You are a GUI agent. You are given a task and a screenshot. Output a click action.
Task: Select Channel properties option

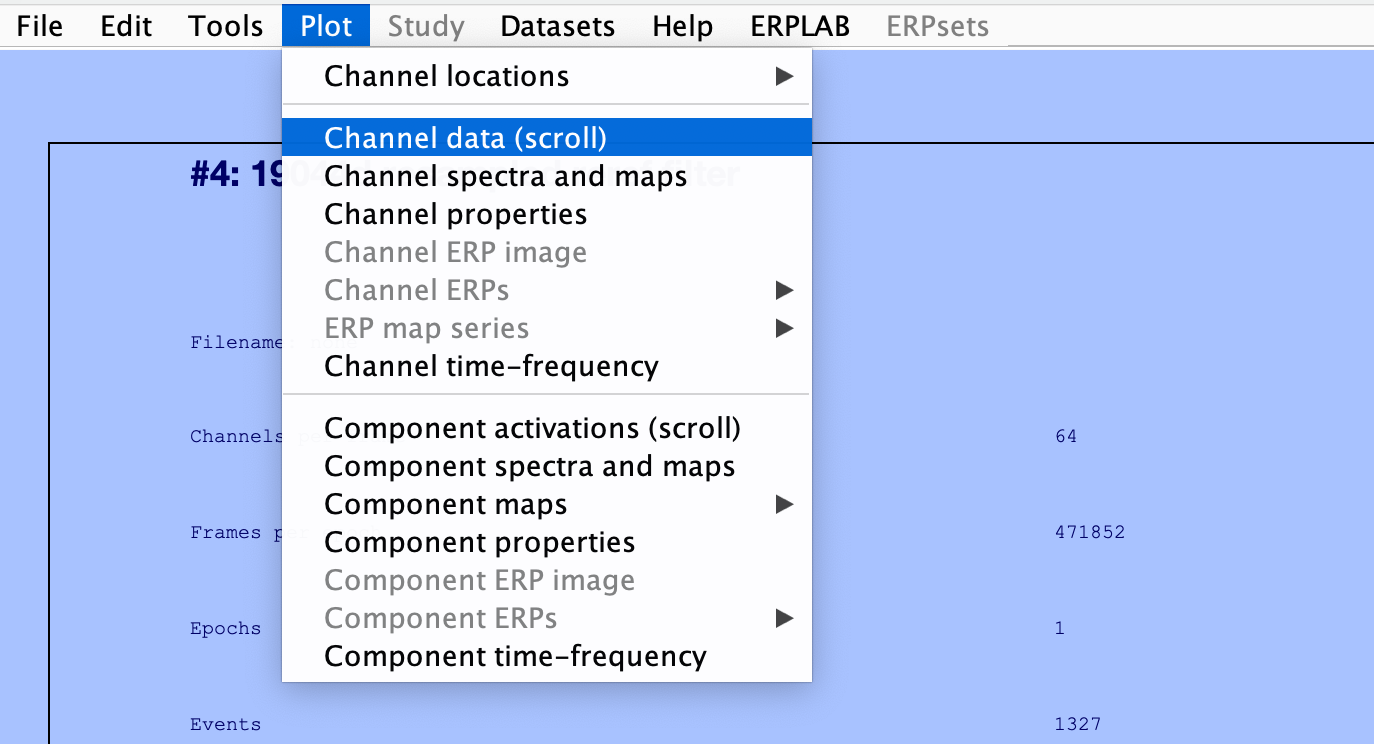(x=456, y=214)
